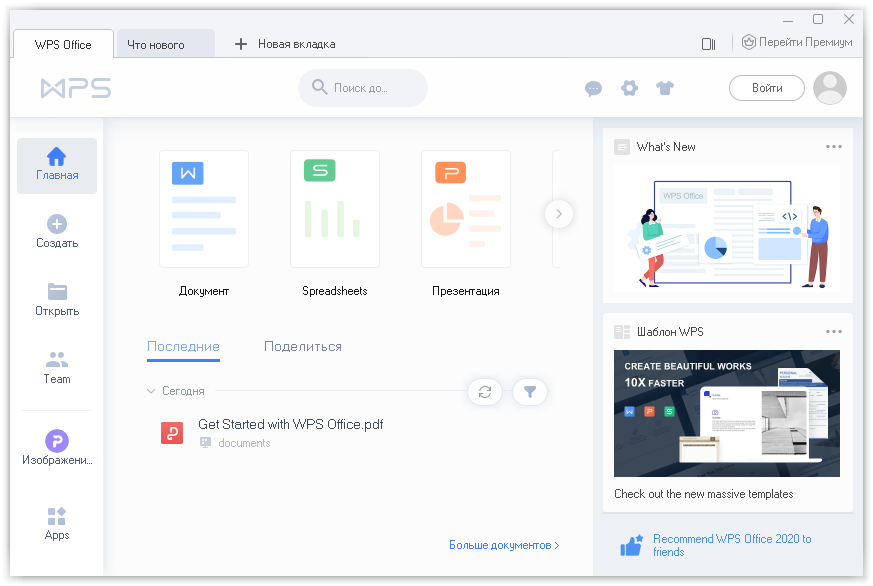Expand more options on What's New panel
873x586 pixels.
click(834, 146)
